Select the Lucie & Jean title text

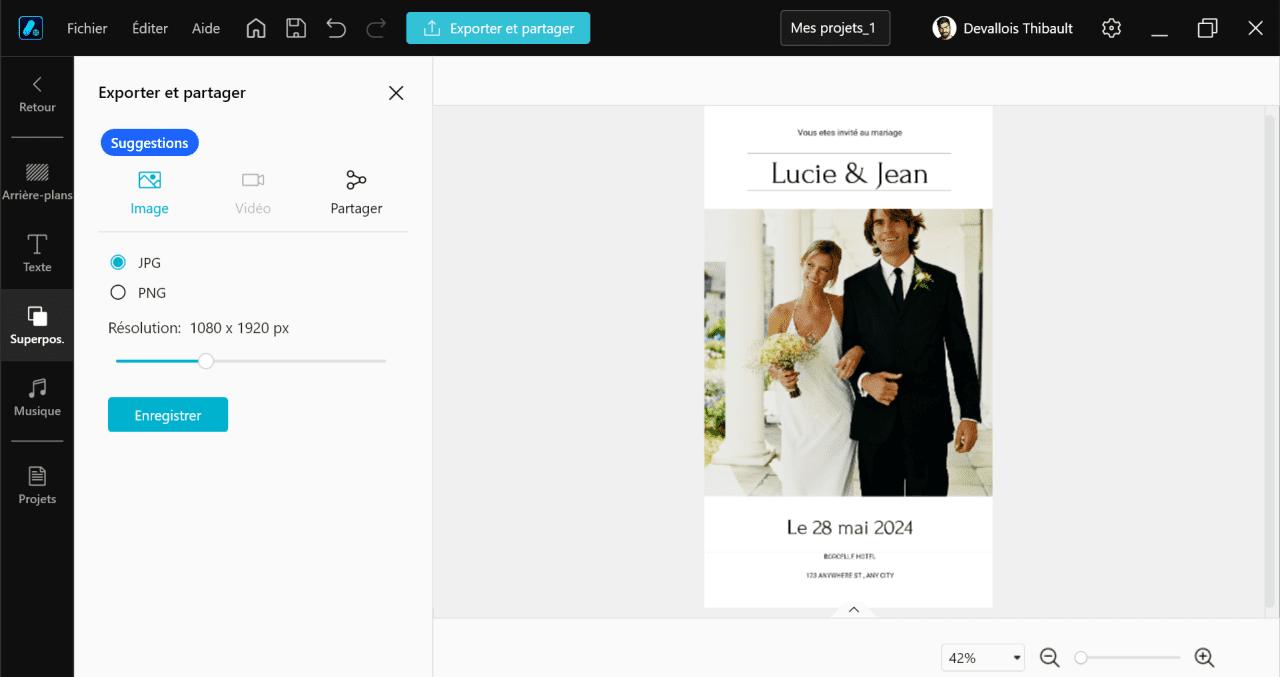coord(849,173)
